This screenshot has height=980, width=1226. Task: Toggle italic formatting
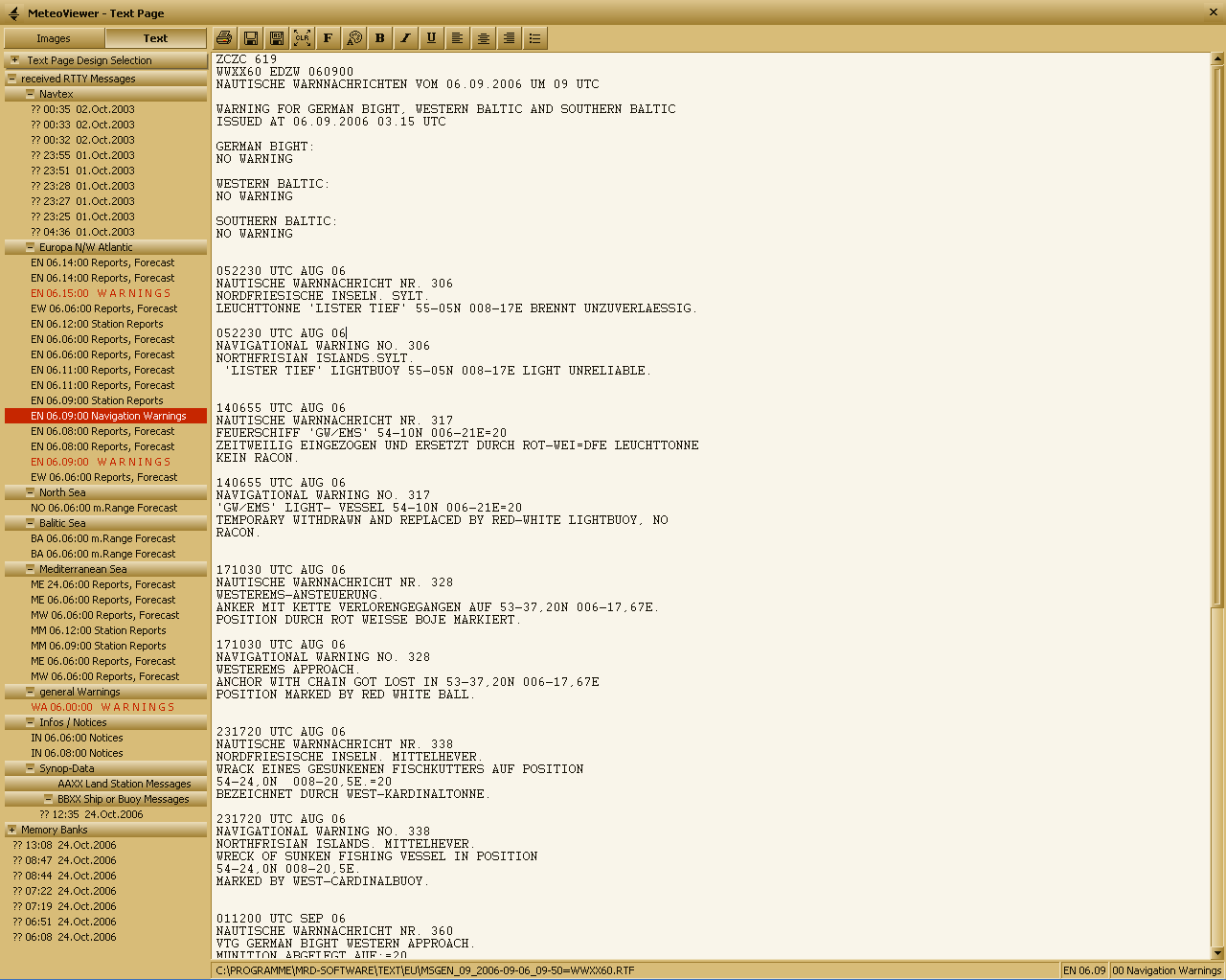[x=405, y=38]
